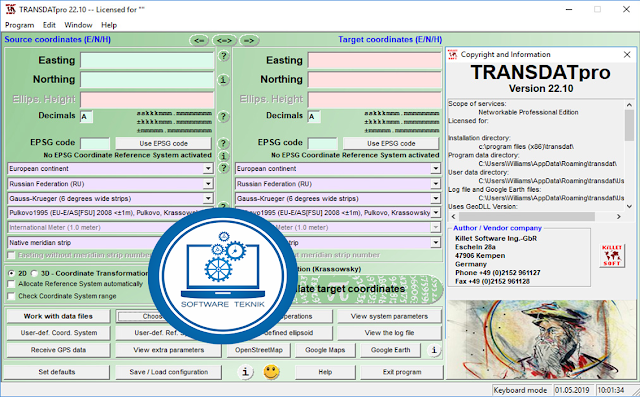Image resolution: width=640 pixels, height=397 pixels.
Task: Click Google Earth button
Action: coord(391,350)
